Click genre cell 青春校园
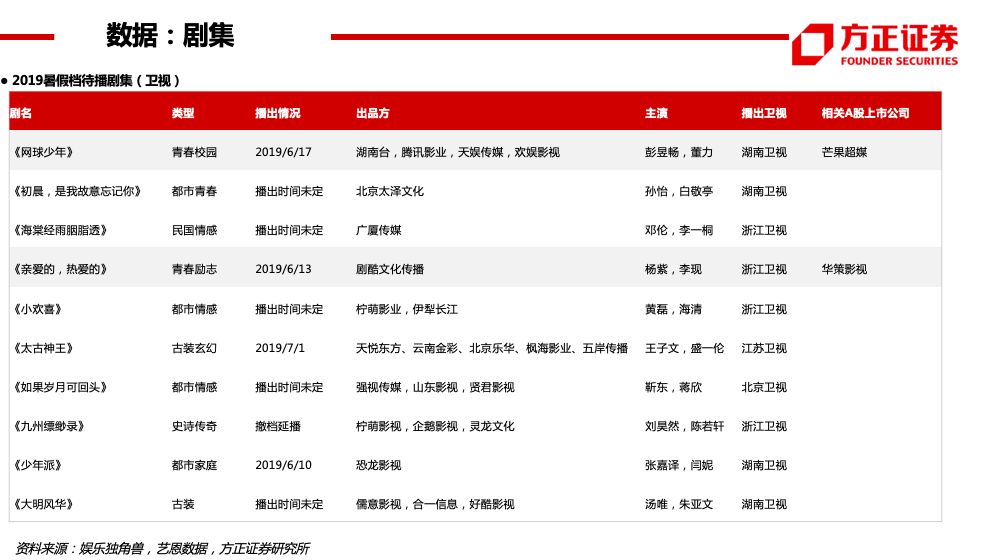This screenshot has width=1003, height=560. tap(194, 152)
